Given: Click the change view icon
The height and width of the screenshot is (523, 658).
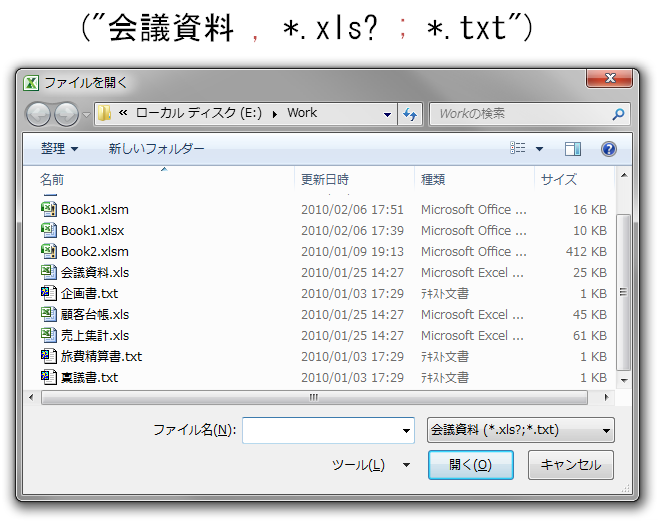Looking at the screenshot, I should [x=518, y=148].
